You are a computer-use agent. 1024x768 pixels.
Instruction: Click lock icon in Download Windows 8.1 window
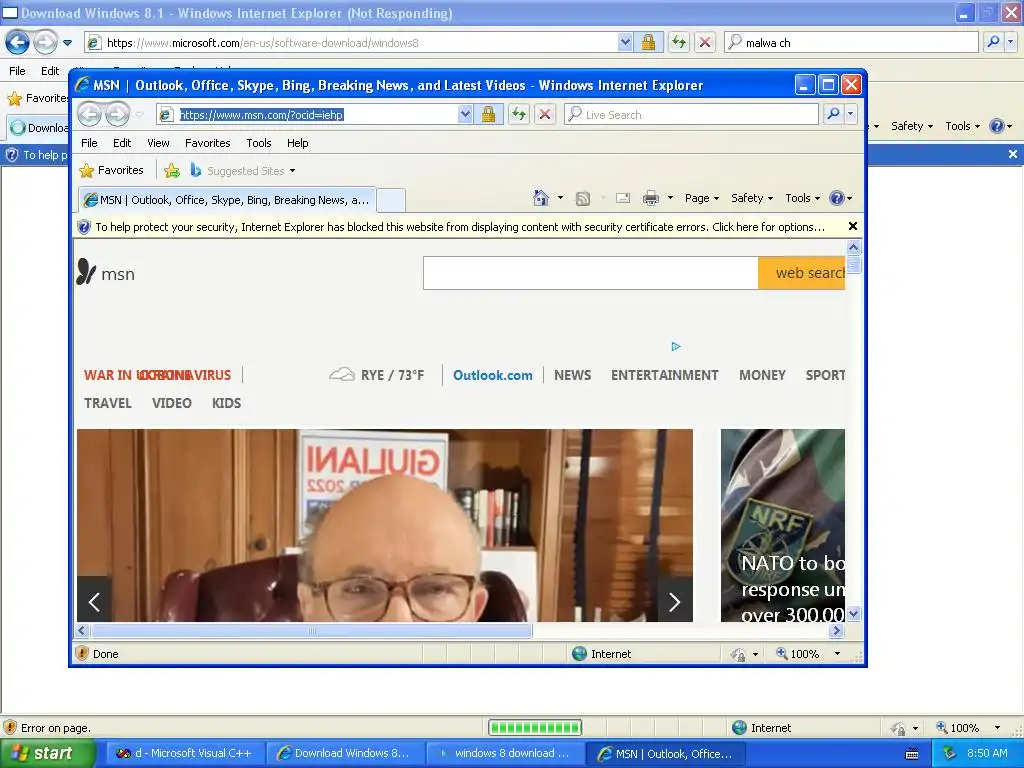click(648, 42)
